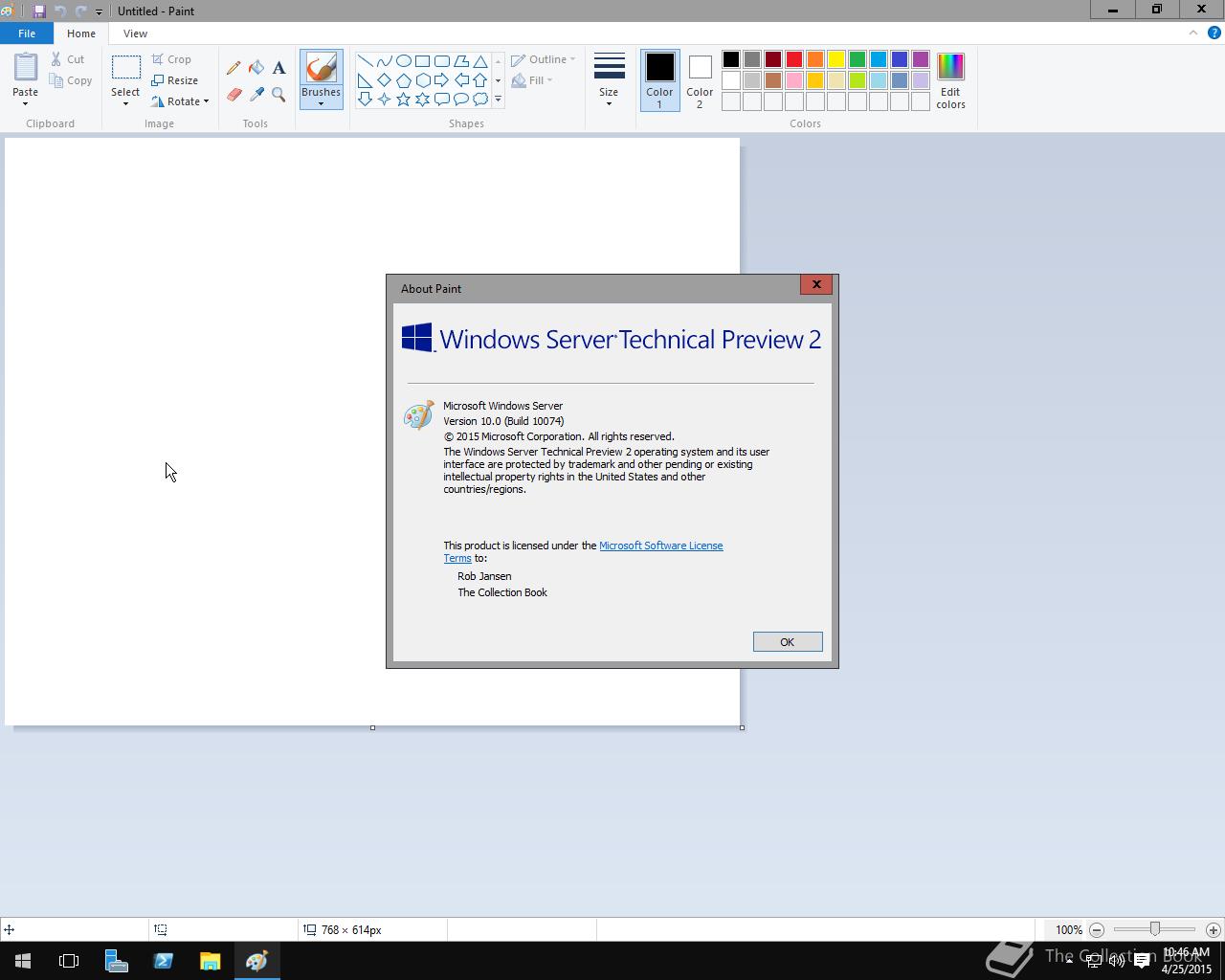Choose the Five-point star shape
1225x980 pixels.
click(403, 100)
